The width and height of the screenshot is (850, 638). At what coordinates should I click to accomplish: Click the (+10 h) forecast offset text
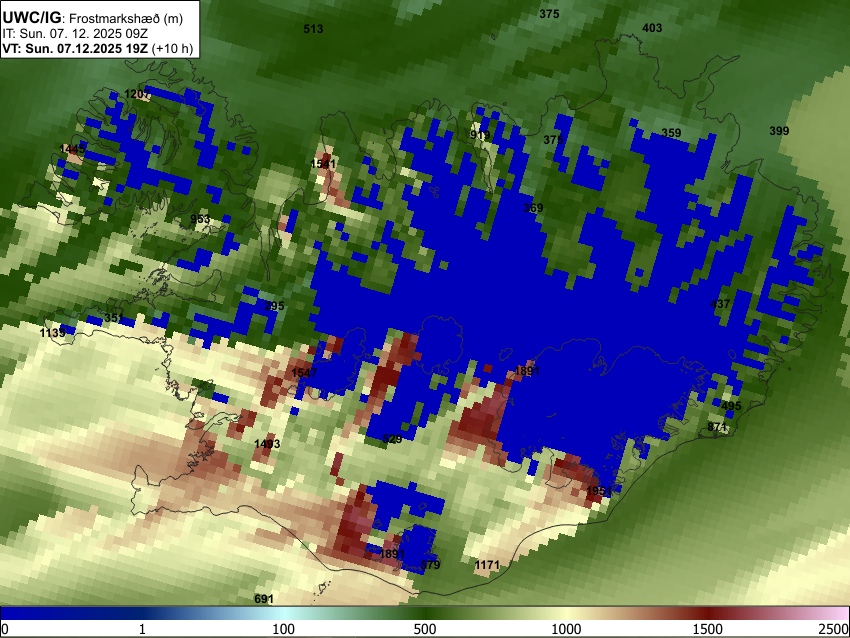tap(172, 49)
